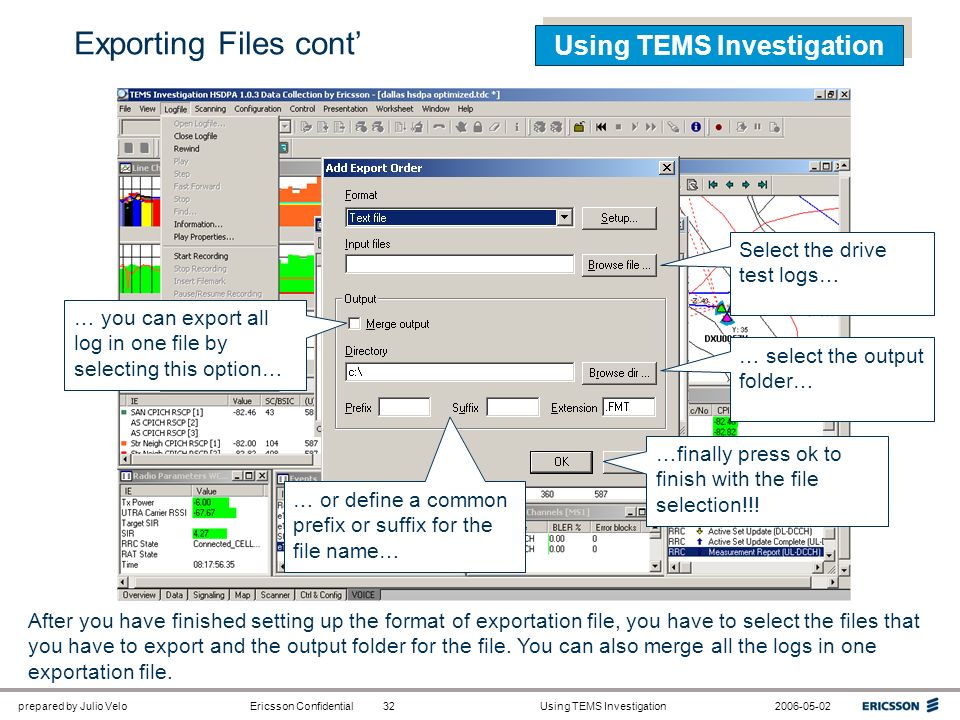Click the rewind logfile icon in toolbar
Screen dimensions: 960x720
pyautogui.click(x=601, y=127)
